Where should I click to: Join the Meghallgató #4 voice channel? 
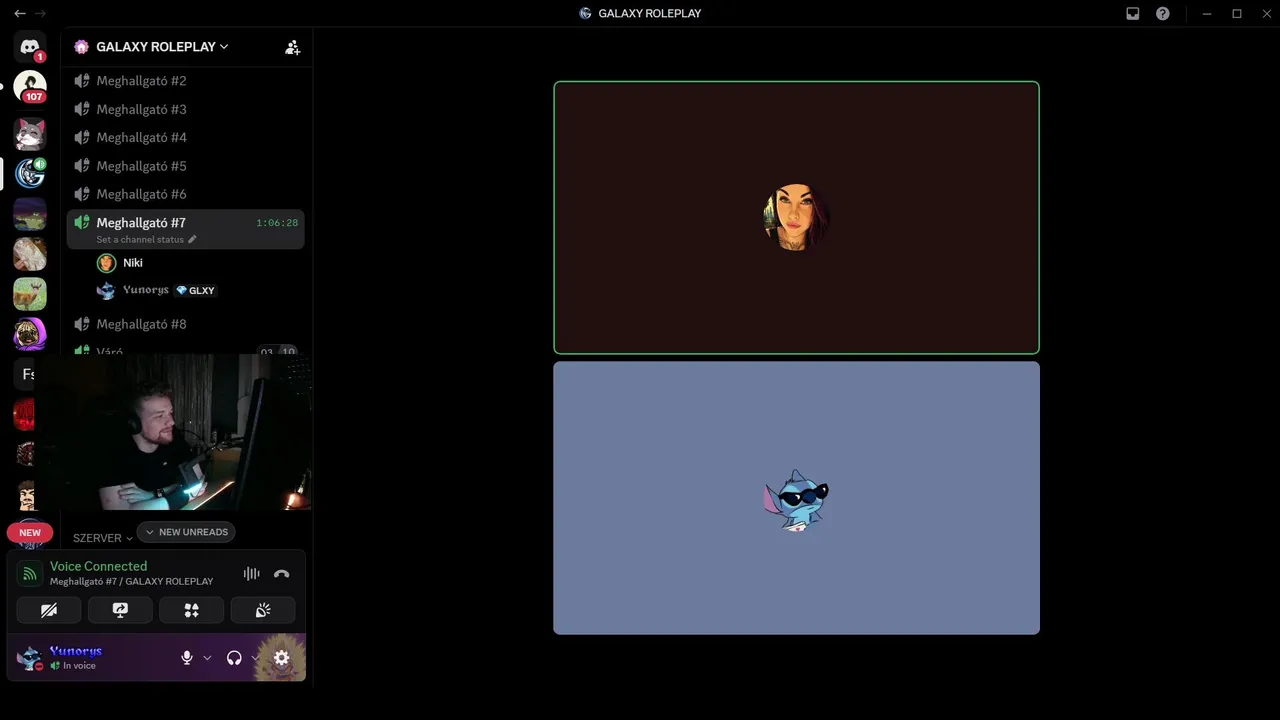pyautogui.click(x=186, y=137)
